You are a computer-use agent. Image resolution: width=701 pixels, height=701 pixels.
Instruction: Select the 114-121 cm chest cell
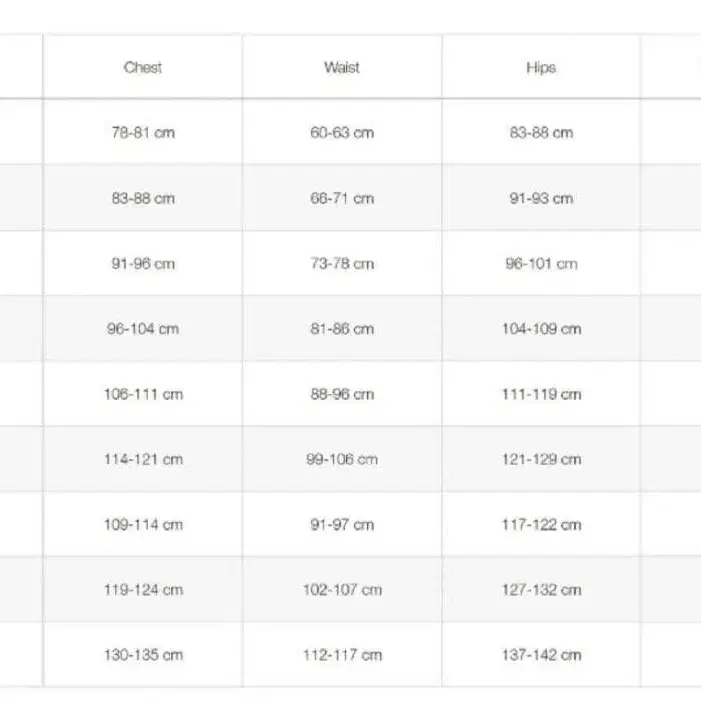[143, 460]
